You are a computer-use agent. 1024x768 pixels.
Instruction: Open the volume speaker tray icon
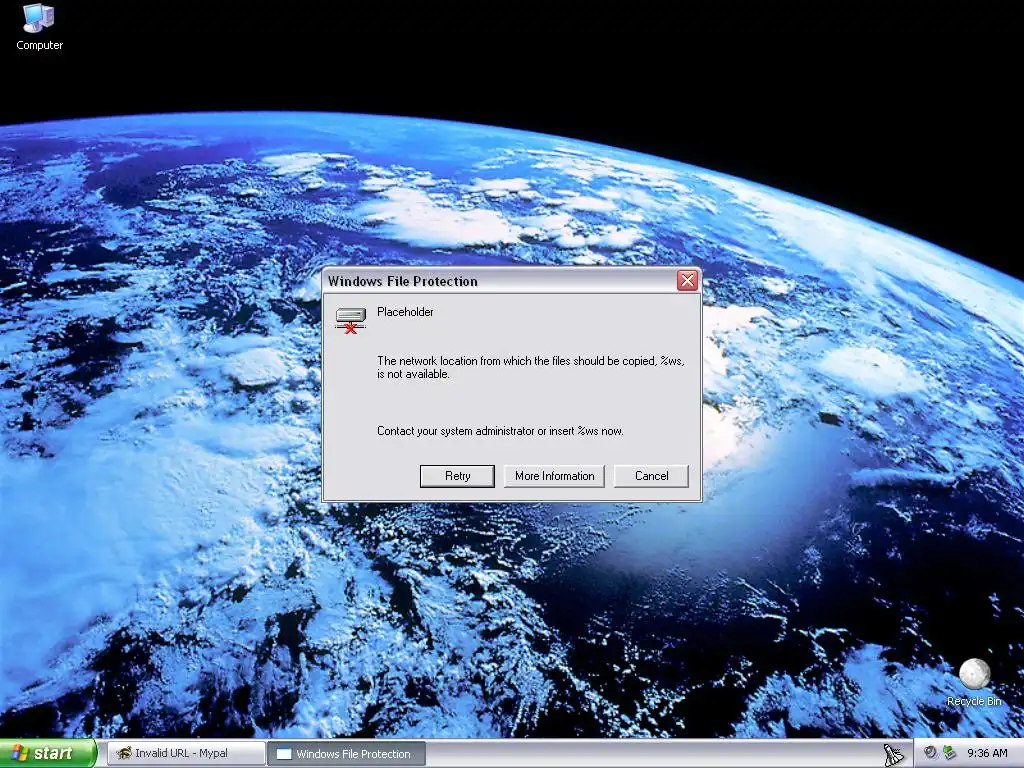[931, 753]
